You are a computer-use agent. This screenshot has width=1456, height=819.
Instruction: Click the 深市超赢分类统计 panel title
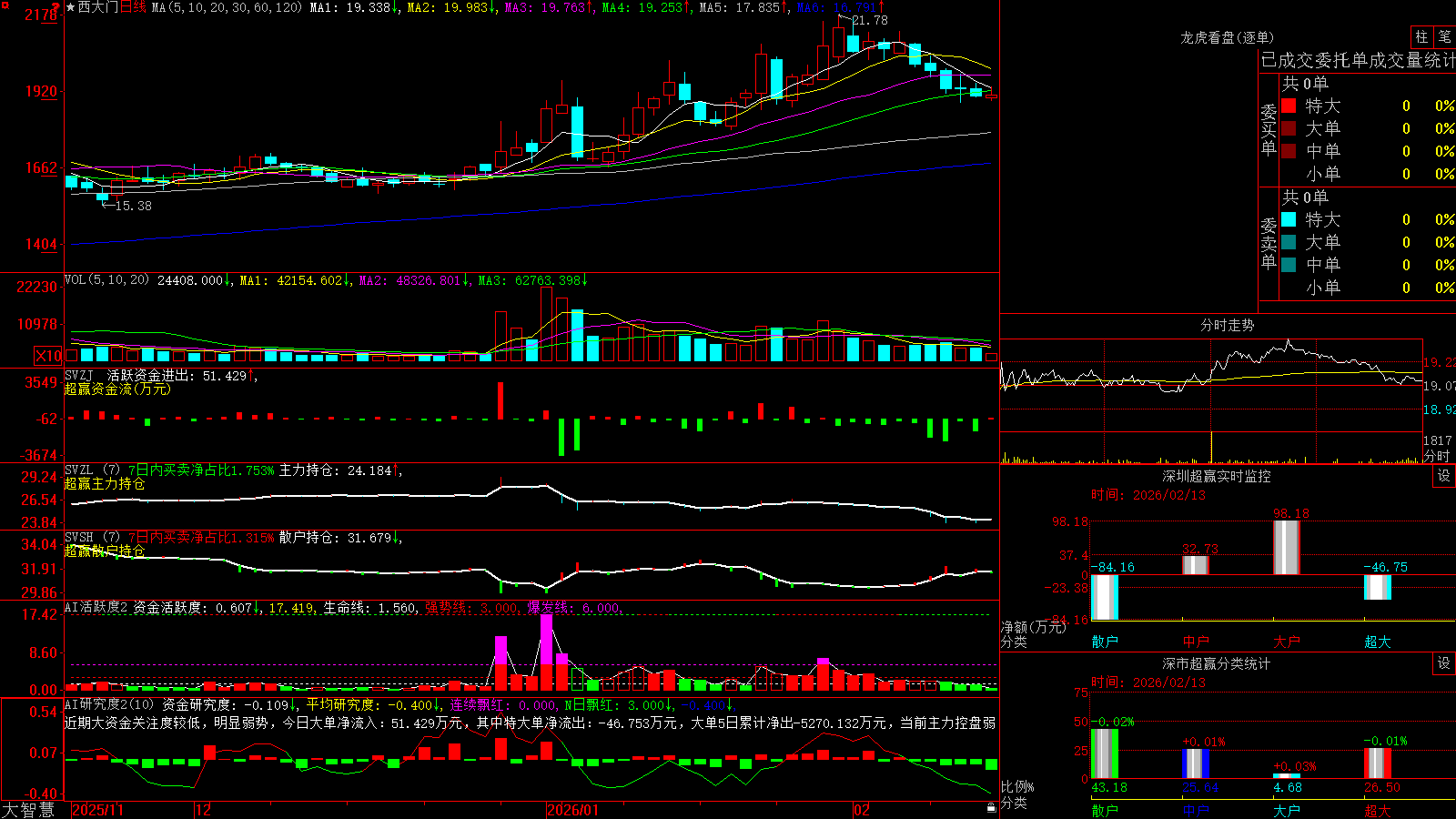[x=1216, y=663]
